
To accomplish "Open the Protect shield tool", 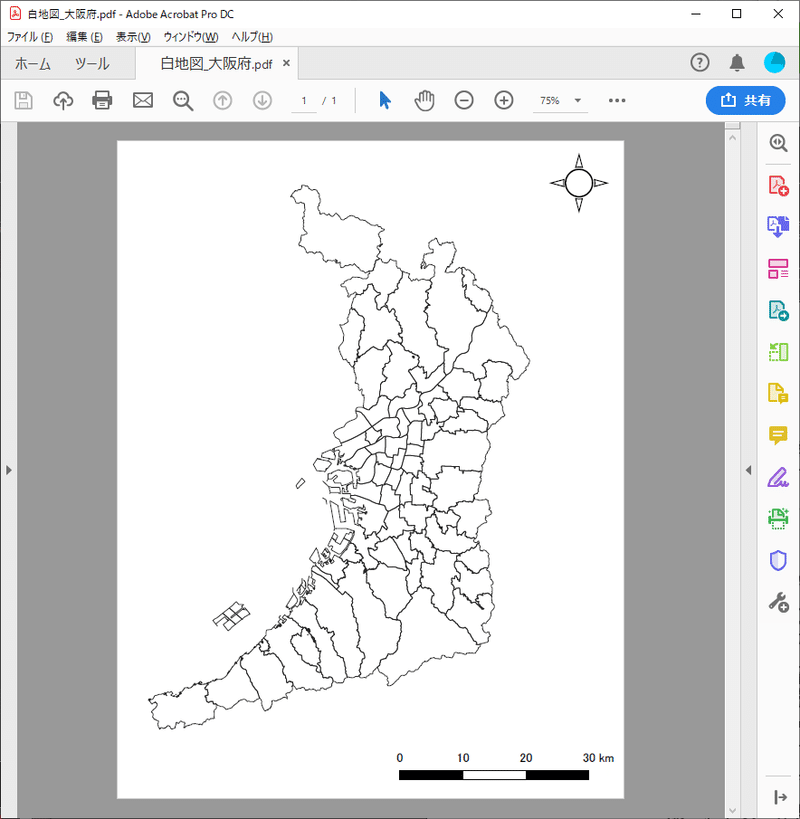I will point(778,560).
